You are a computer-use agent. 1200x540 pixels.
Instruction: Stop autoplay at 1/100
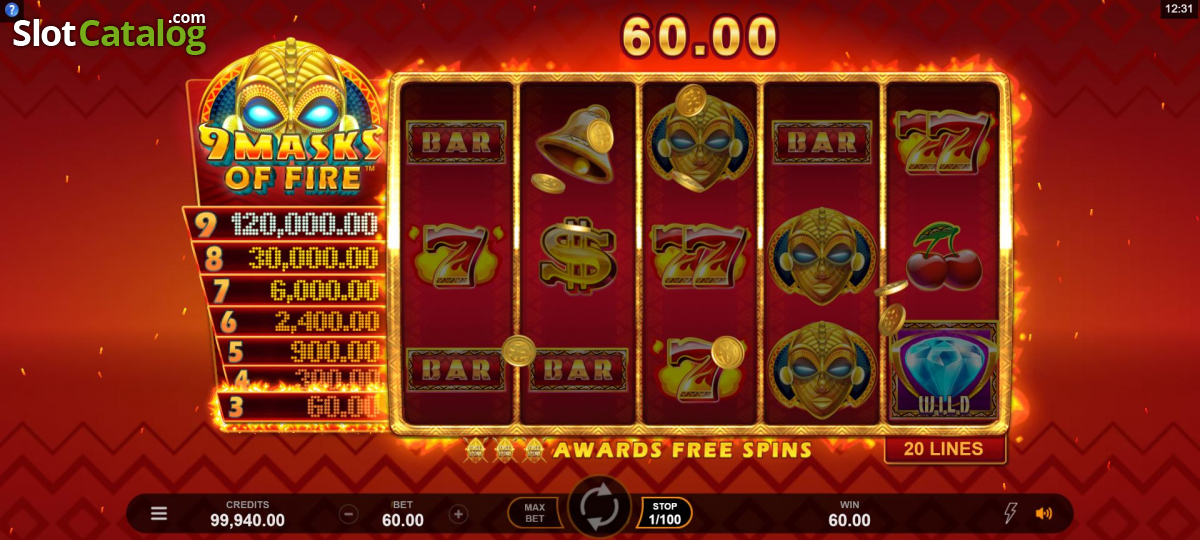point(664,513)
